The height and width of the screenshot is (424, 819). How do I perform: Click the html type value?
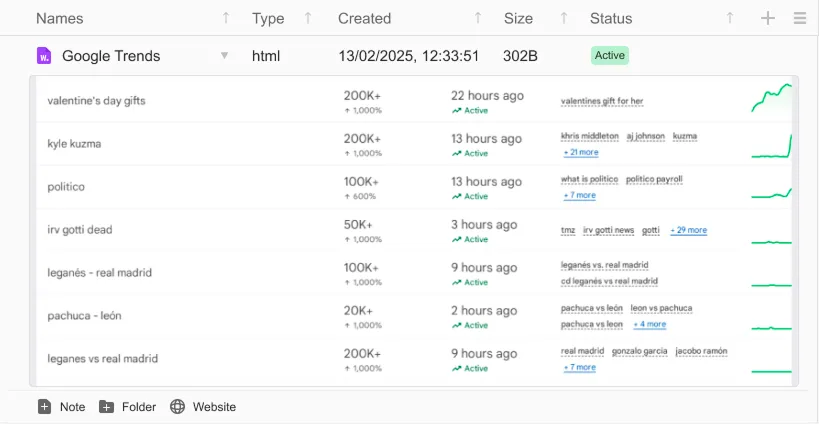click(x=266, y=56)
